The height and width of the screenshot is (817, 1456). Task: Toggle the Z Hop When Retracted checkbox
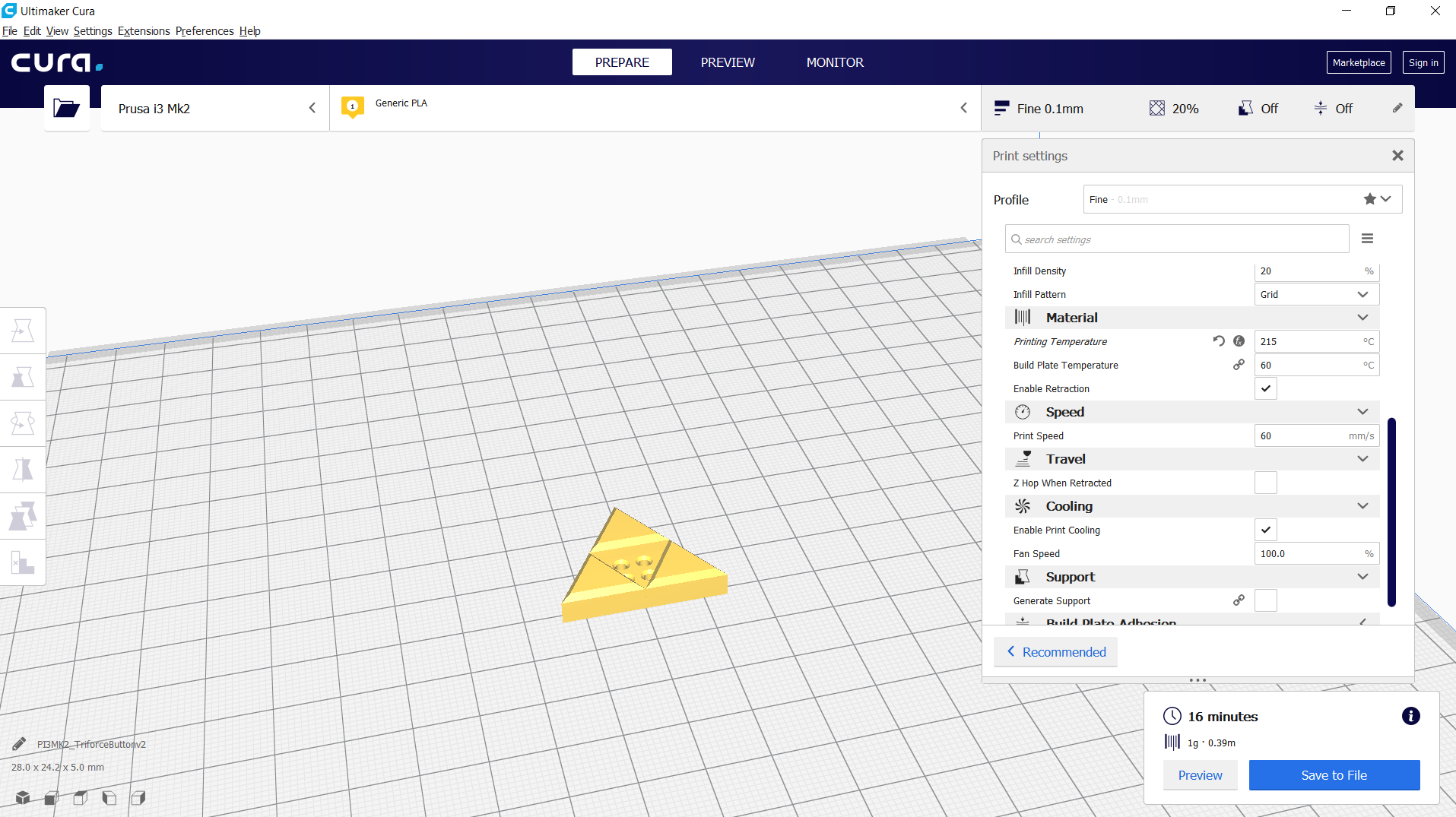(1266, 483)
